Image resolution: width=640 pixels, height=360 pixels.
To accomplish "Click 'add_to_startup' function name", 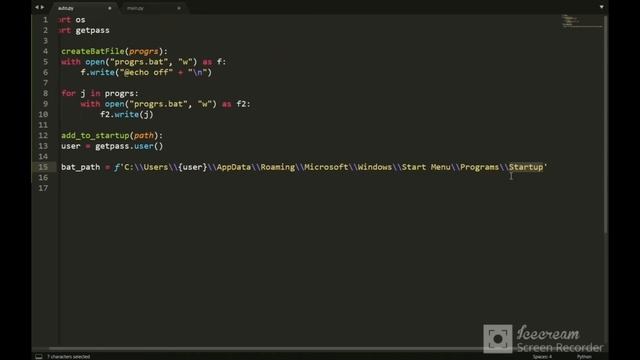I will point(95,136).
